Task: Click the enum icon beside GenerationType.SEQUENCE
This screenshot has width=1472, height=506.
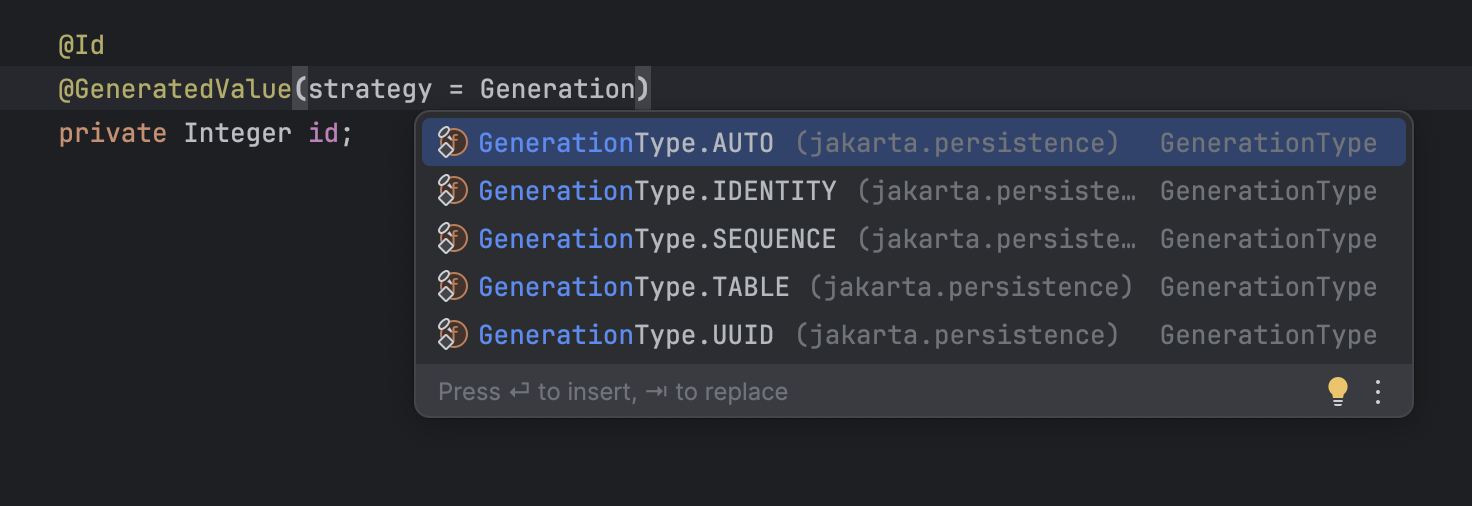Action: (452, 239)
